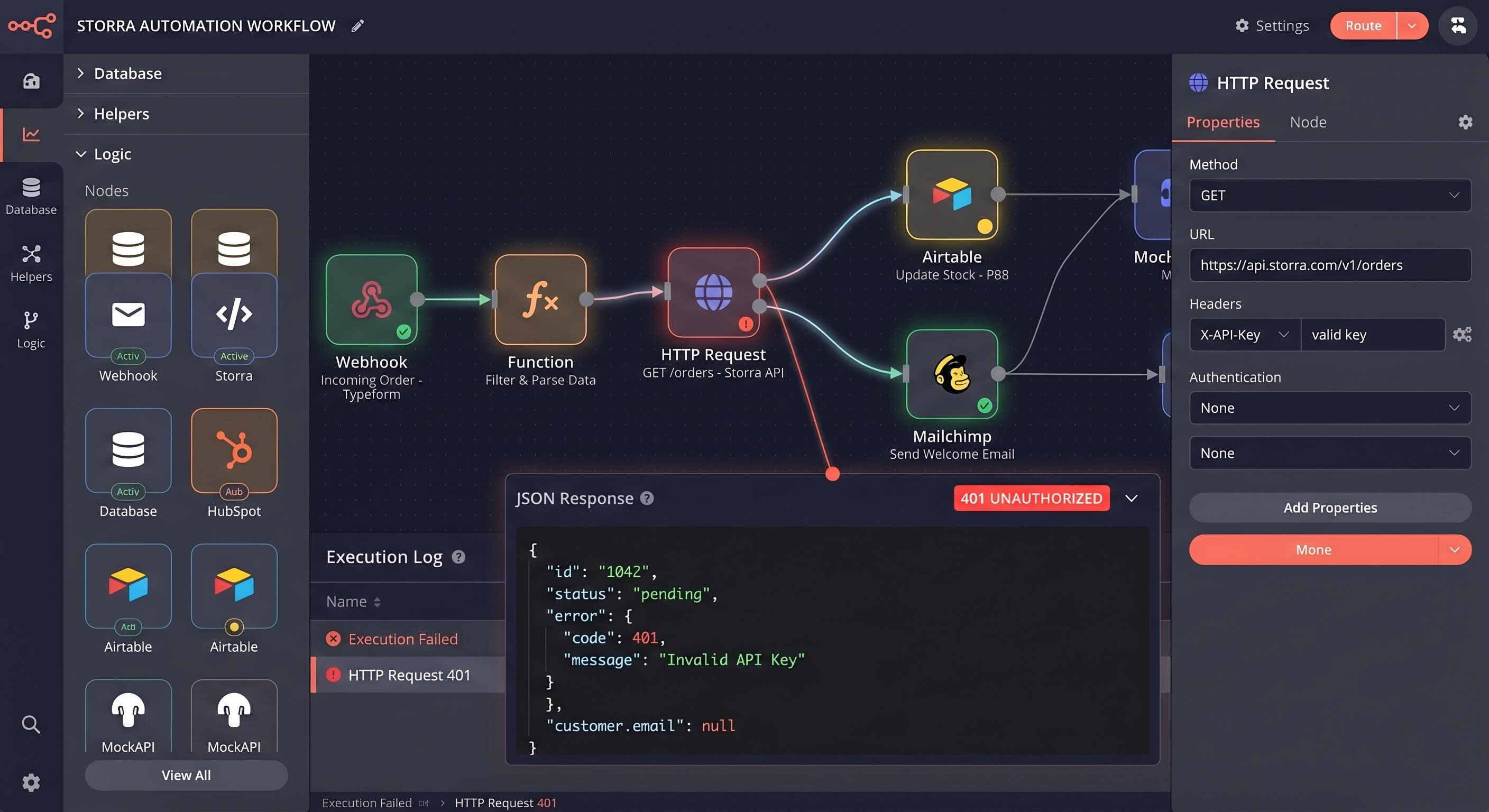Image resolution: width=1489 pixels, height=812 pixels.
Task: Click the error output endpoint red dot
Action: pyautogui.click(x=832, y=475)
